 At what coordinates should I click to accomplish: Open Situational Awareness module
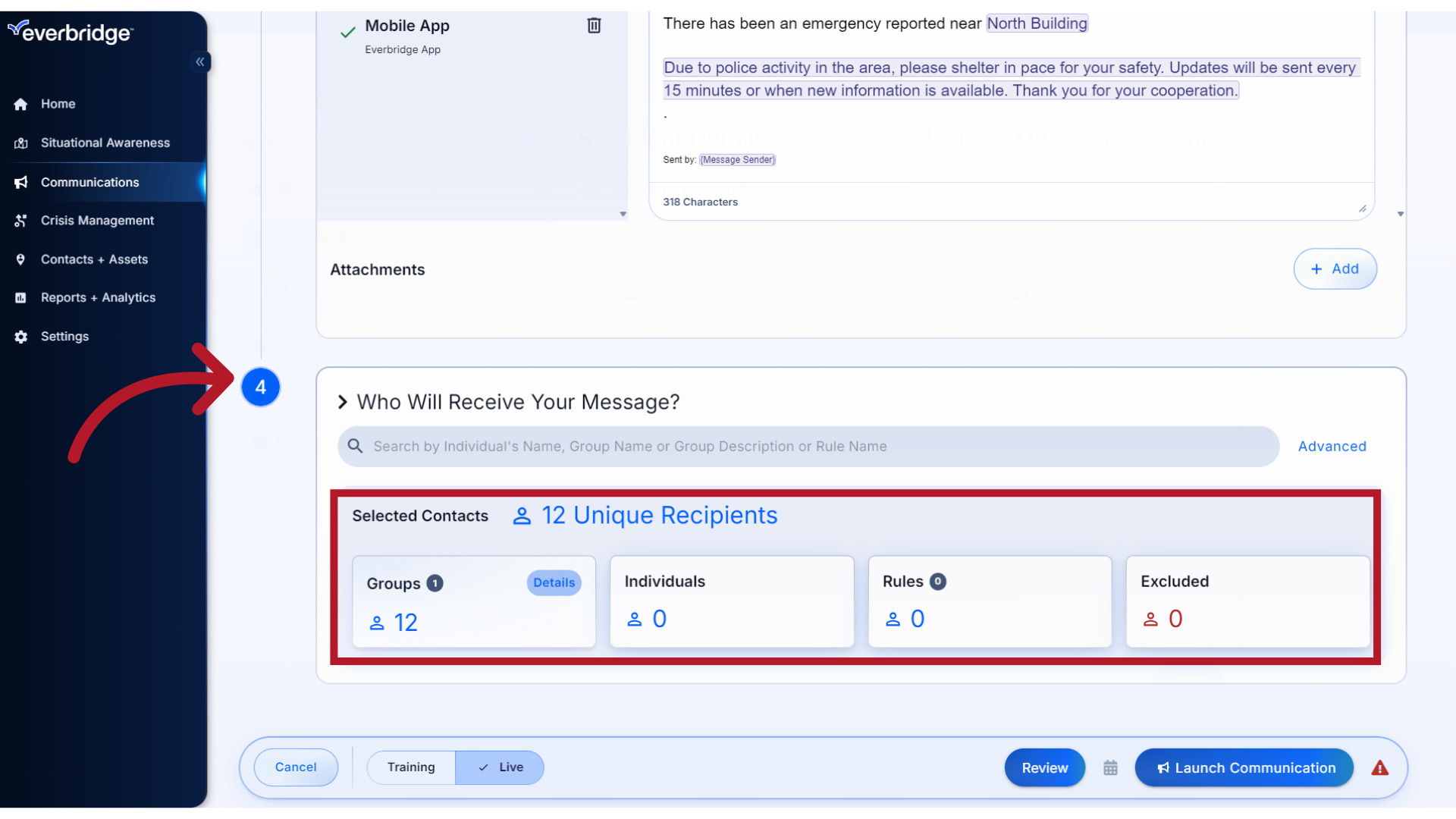coord(104,142)
